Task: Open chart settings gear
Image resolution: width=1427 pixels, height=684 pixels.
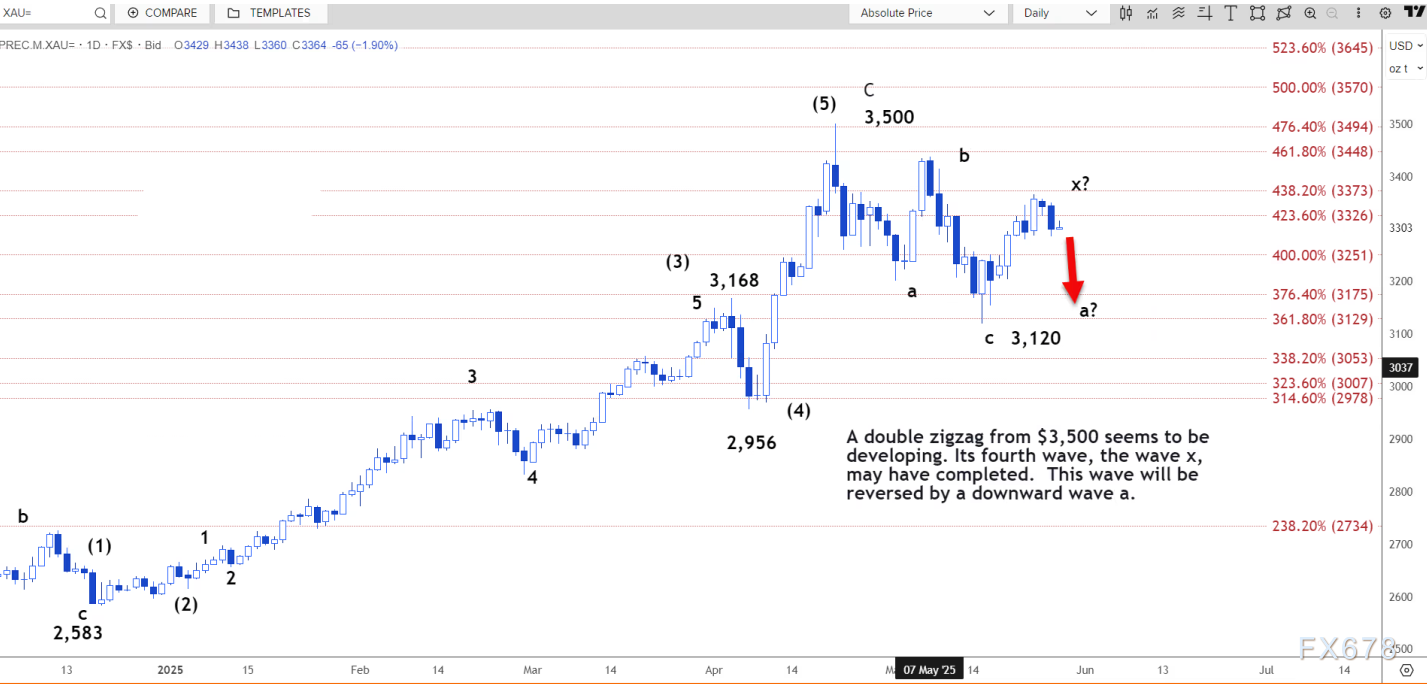Action: [x=1385, y=13]
